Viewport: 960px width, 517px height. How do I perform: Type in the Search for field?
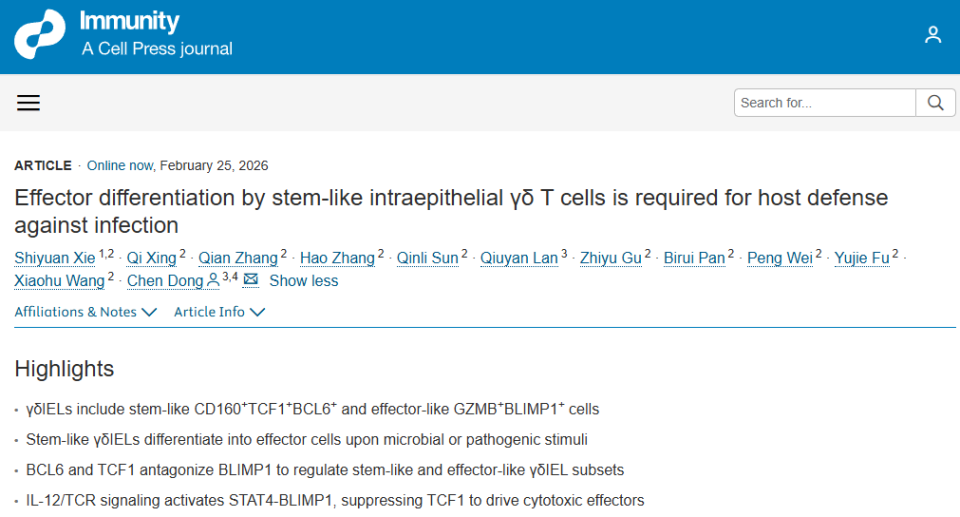[x=824, y=103]
